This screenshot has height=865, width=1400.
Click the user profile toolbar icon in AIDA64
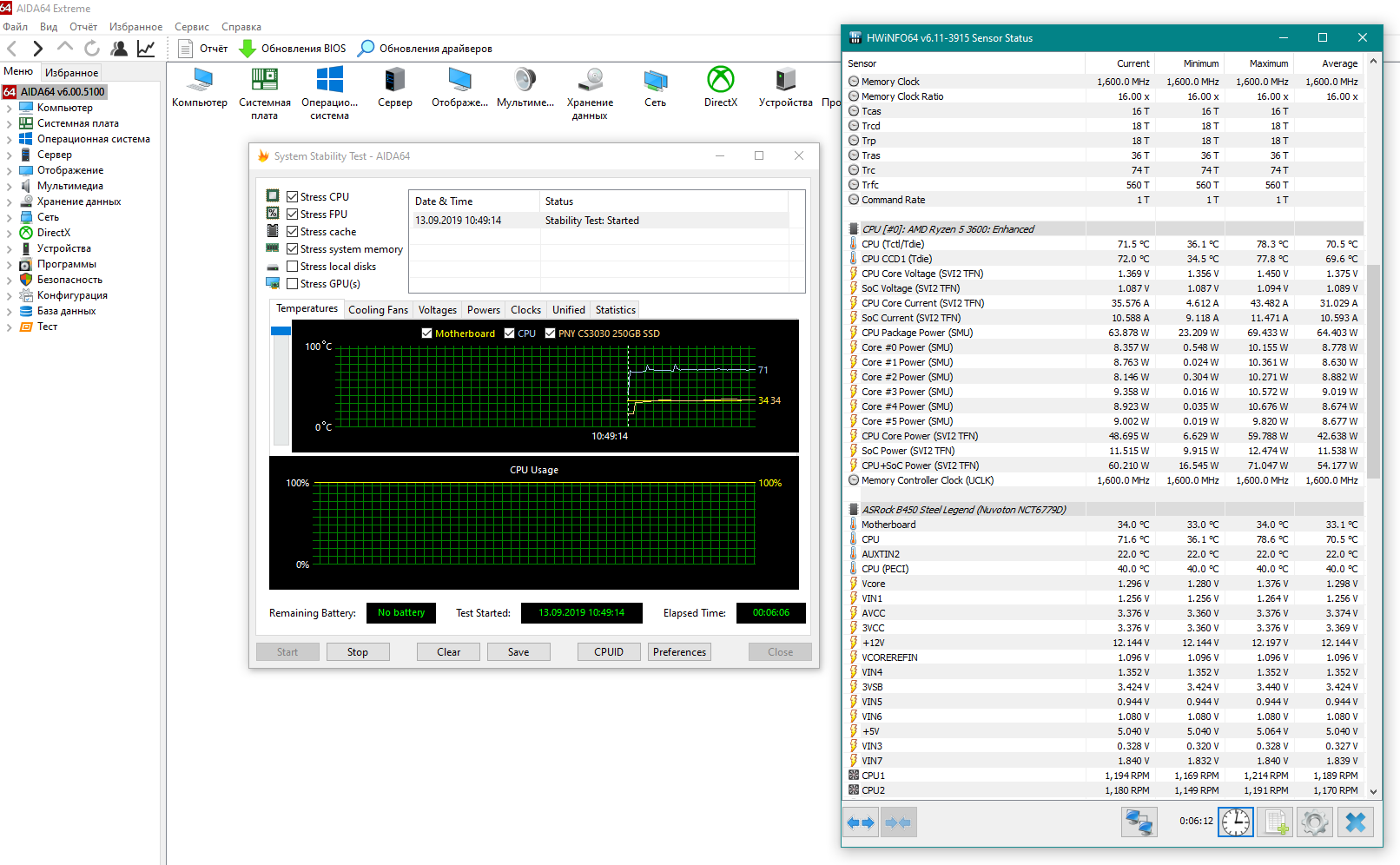[119, 49]
